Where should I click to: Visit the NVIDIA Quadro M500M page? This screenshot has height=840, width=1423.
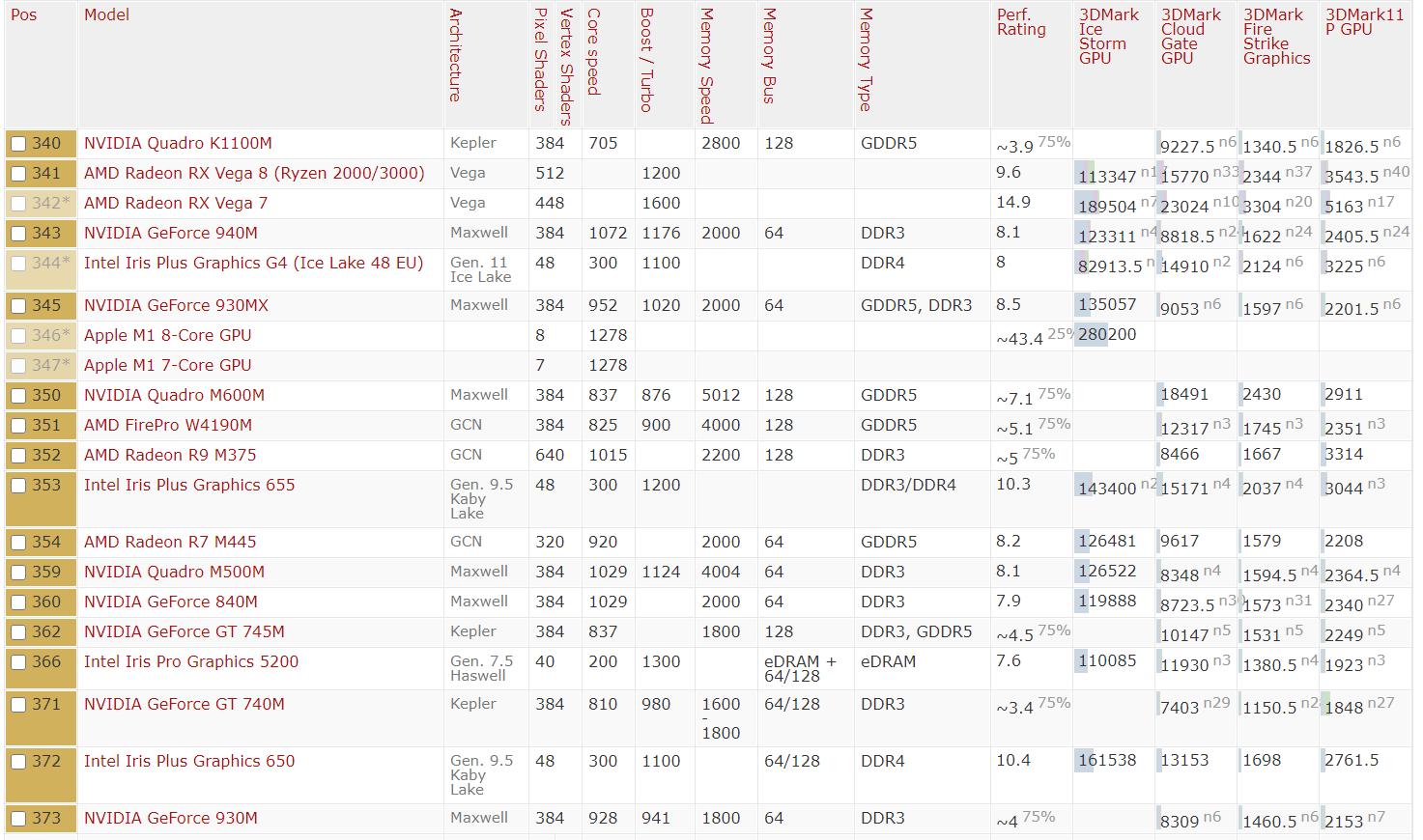174,572
